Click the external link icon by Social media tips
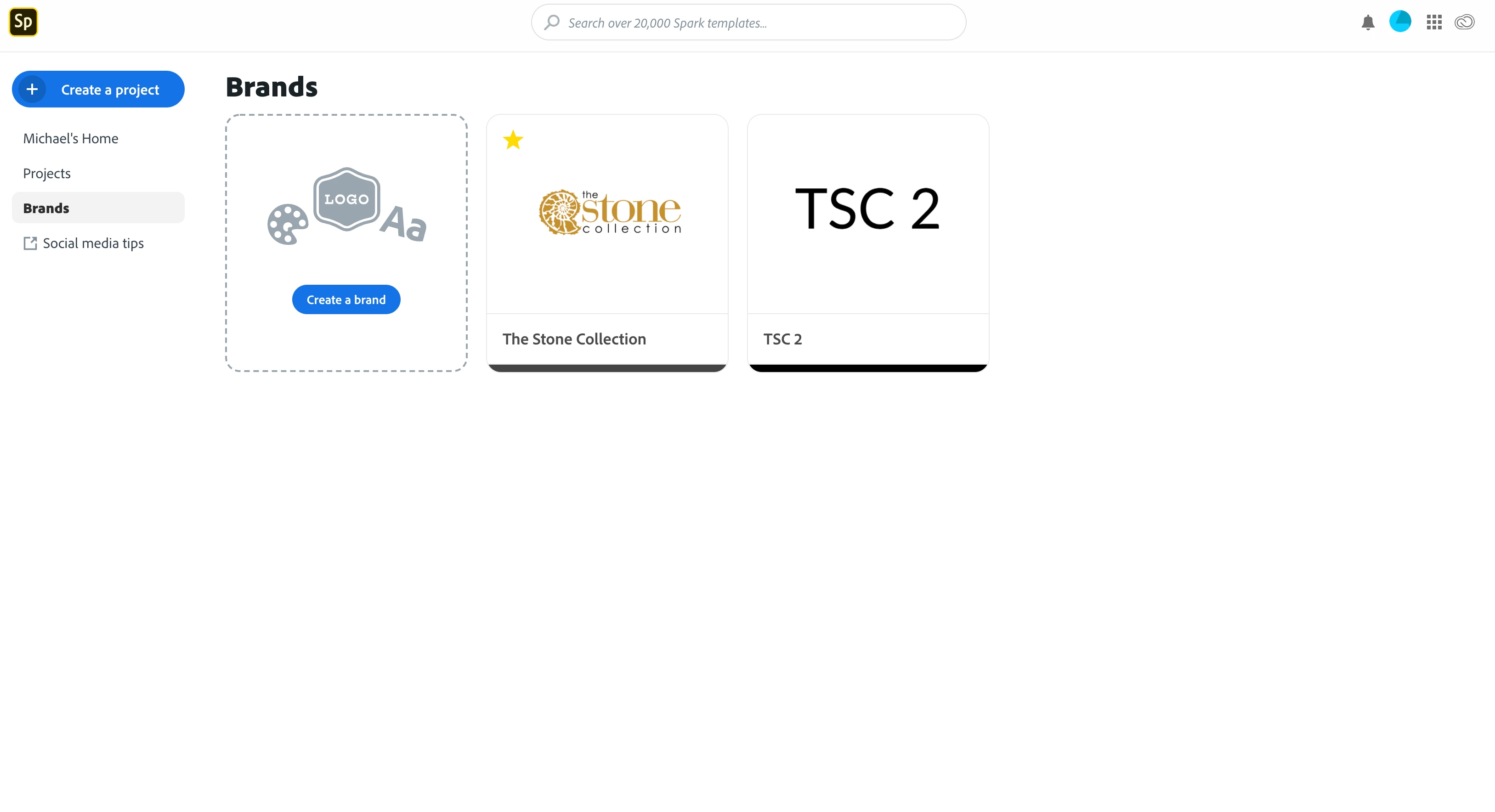The image size is (1495, 812). coord(29,243)
